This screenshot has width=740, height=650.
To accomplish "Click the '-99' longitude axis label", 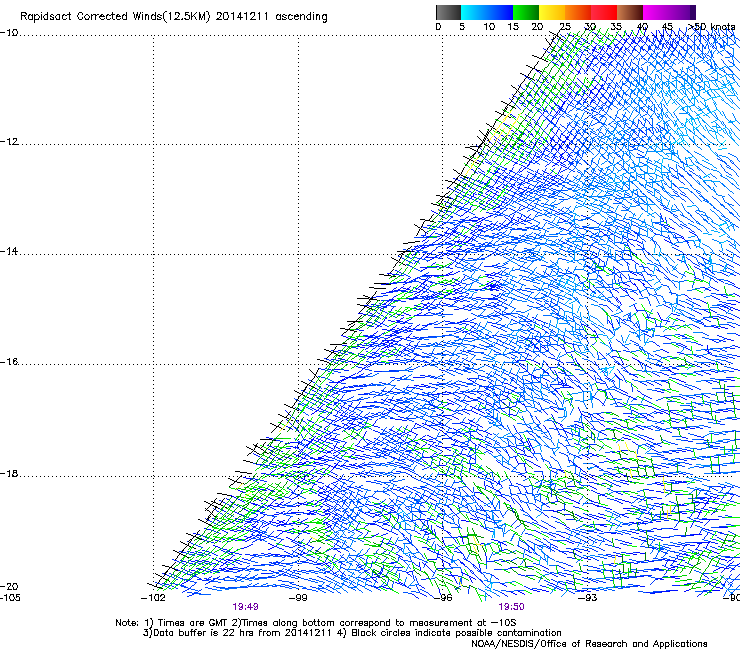I will (298, 598).
